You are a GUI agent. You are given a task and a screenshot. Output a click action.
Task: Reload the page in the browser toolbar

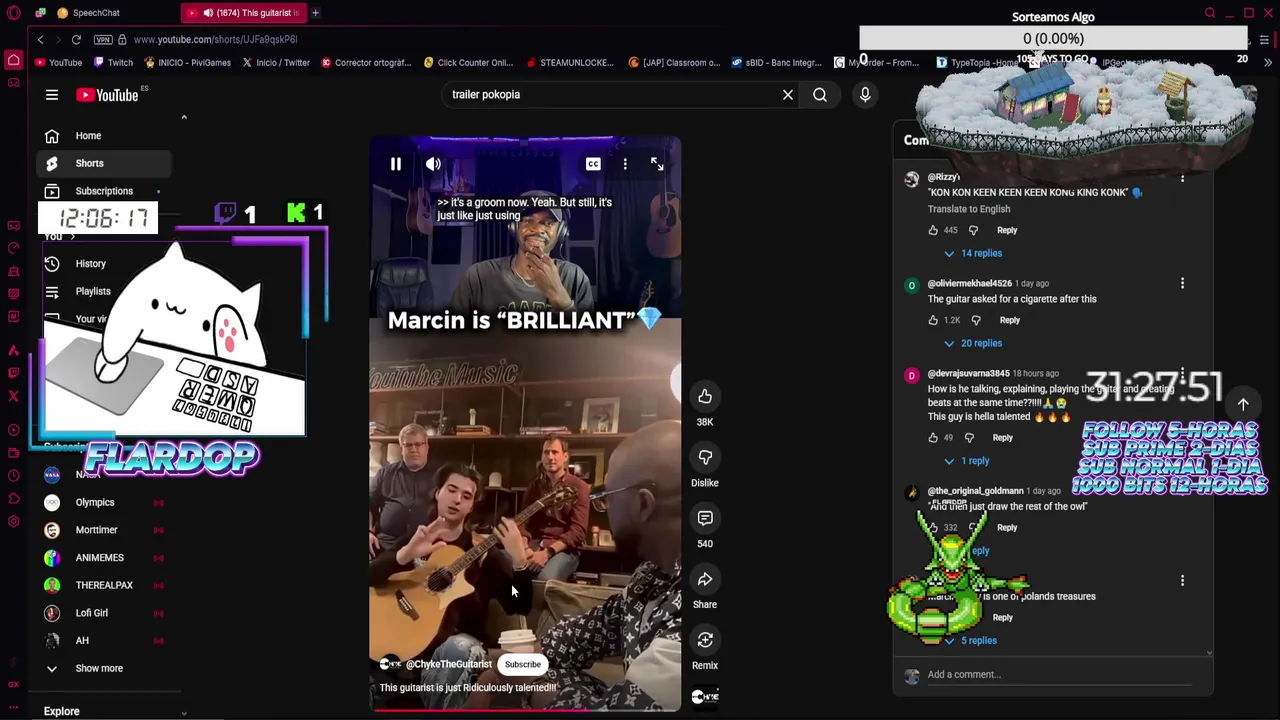point(76,39)
